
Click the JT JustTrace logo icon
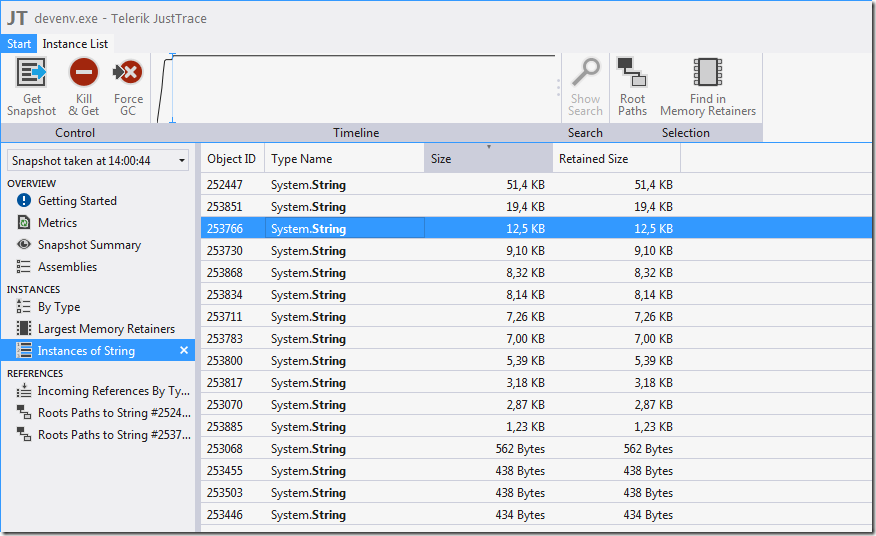point(17,18)
